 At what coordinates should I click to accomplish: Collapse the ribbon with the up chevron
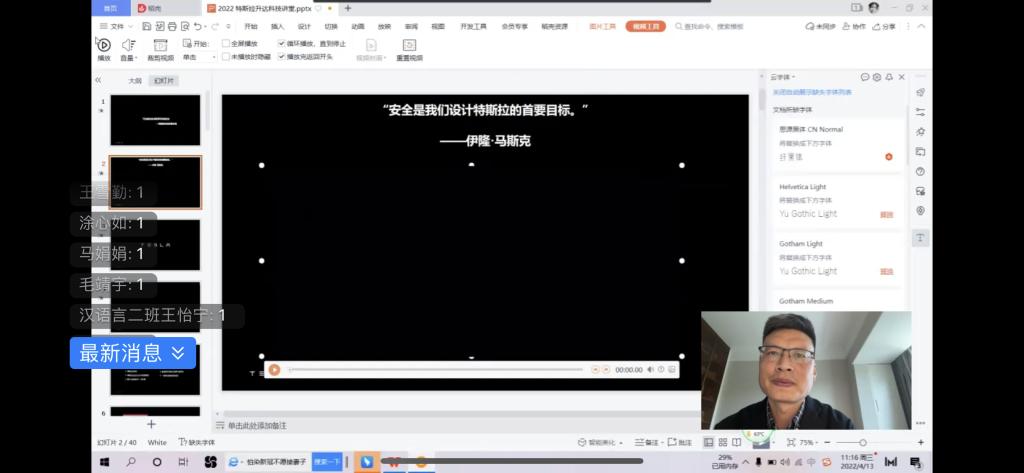(x=921, y=26)
